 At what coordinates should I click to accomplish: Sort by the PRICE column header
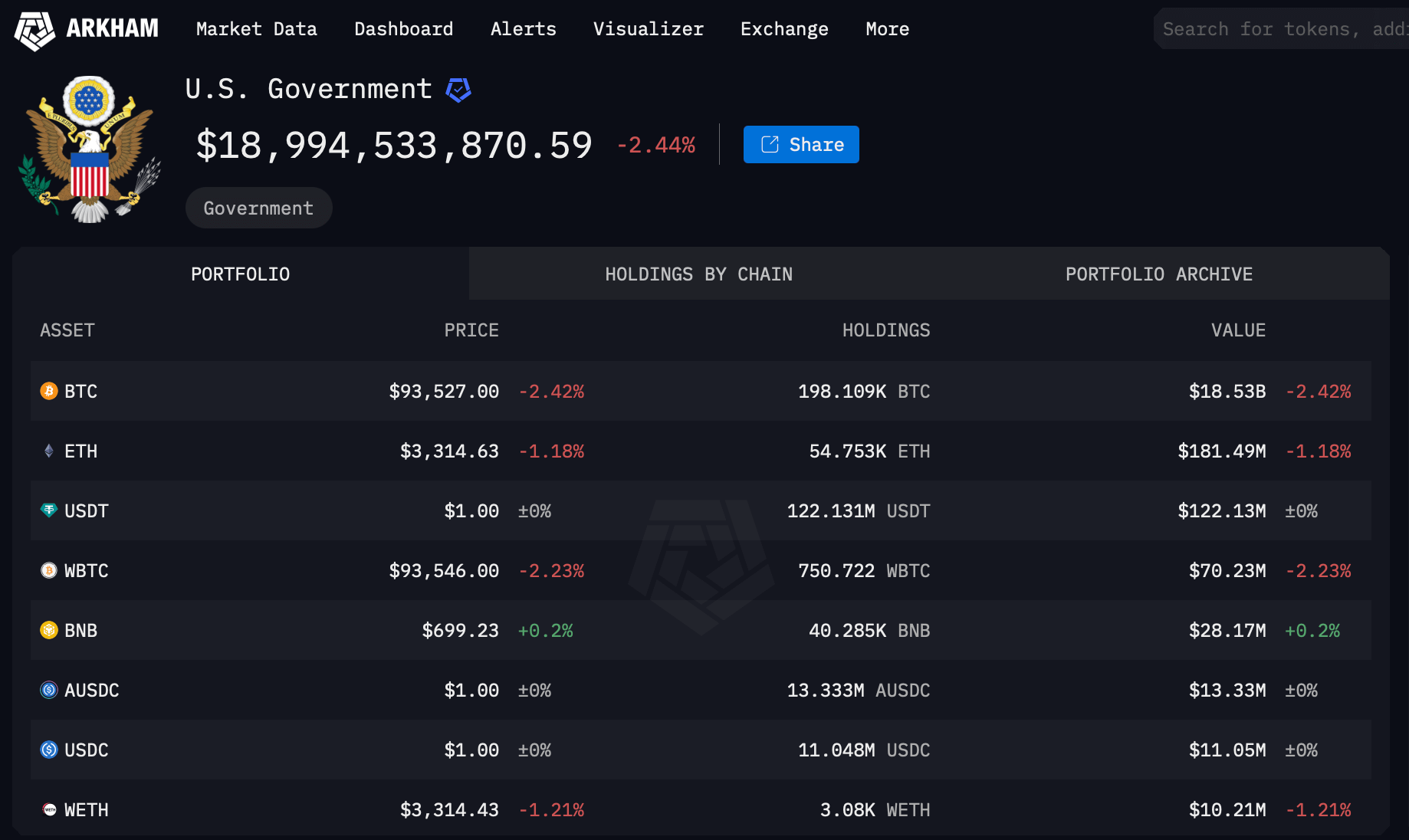(471, 330)
